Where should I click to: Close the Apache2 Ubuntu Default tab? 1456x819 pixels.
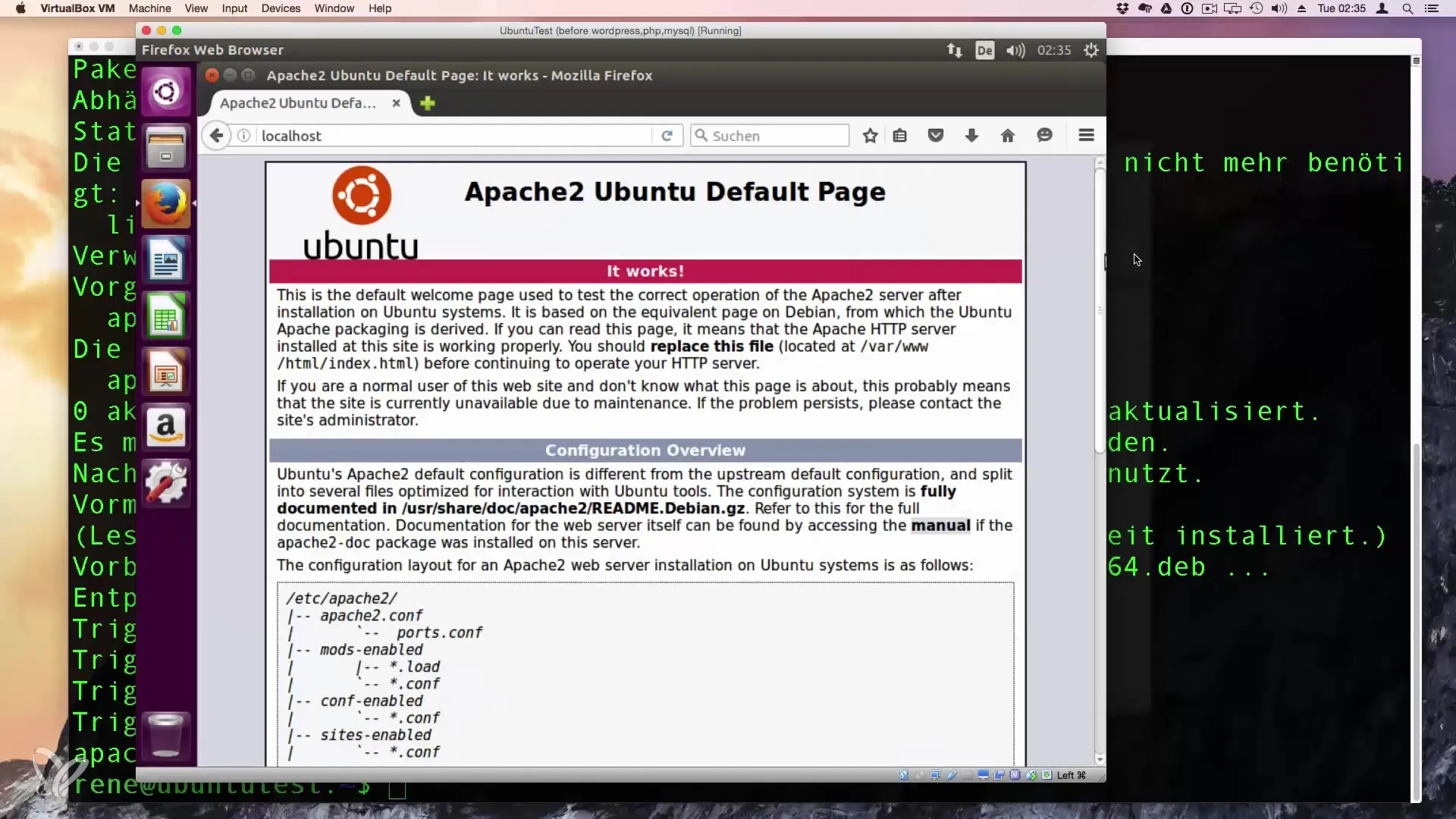[x=396, y=103]
